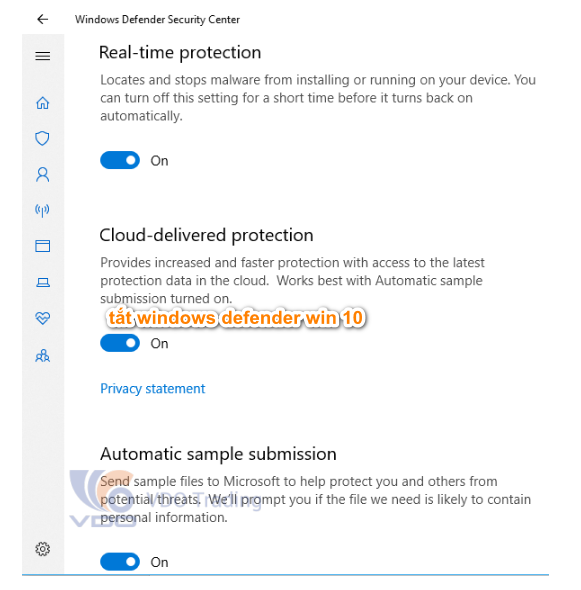Viewport: 581px width, 590px height.
Task: Open Firewall & network protection icon
Action: [42, 210]
